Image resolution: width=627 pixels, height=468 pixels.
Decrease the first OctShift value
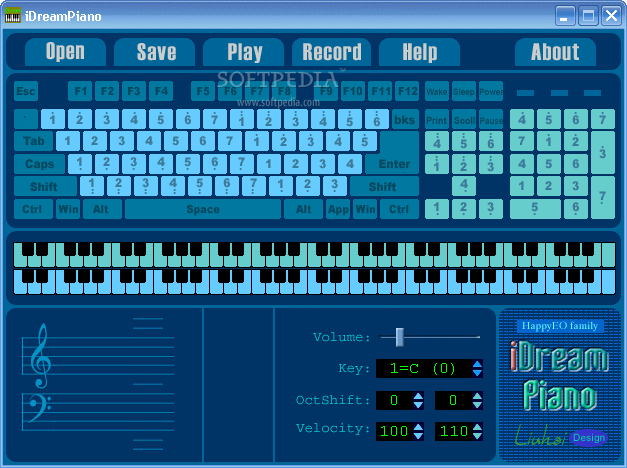click(418, 404)
